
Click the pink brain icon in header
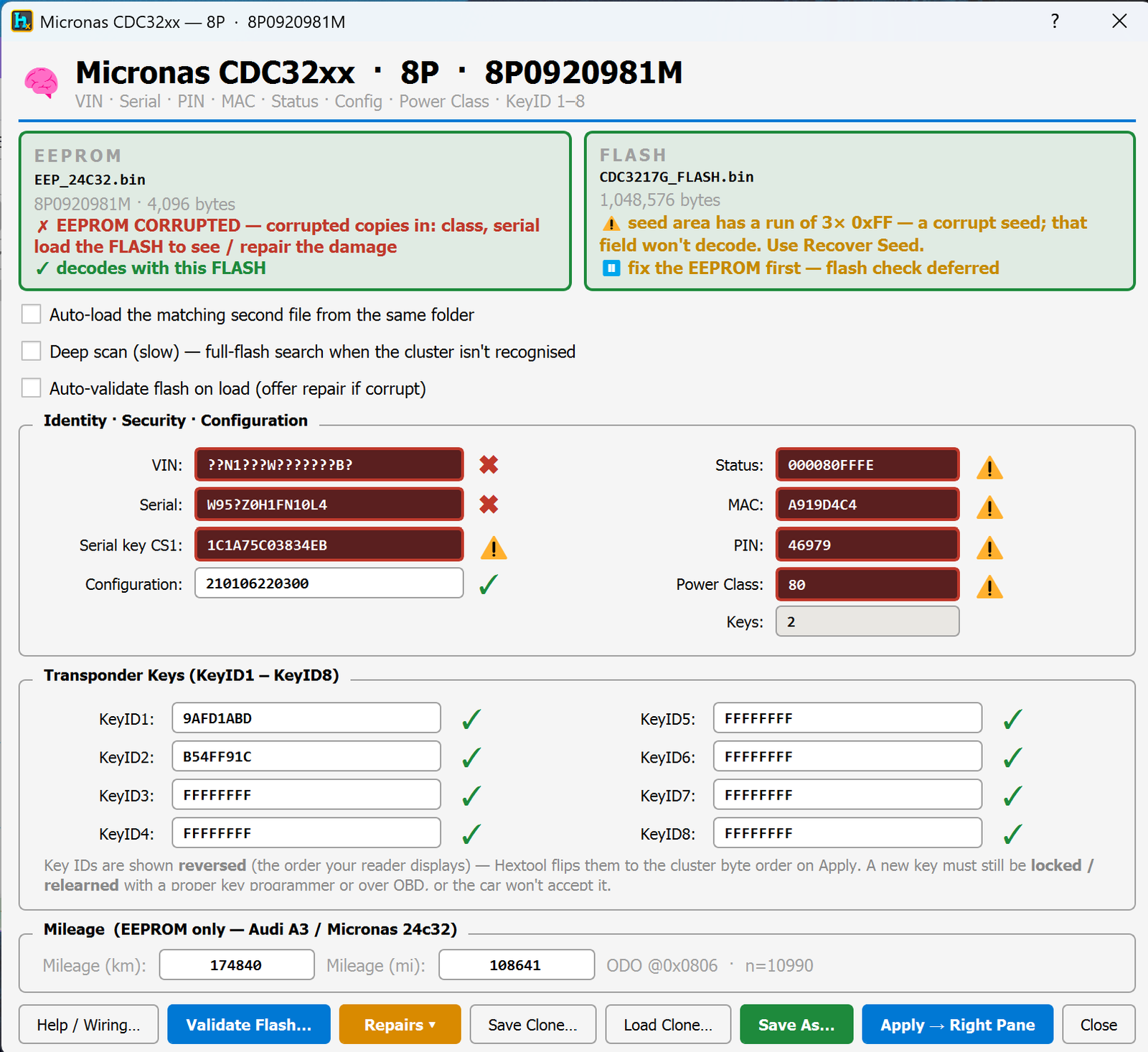[x=42, y=83]
